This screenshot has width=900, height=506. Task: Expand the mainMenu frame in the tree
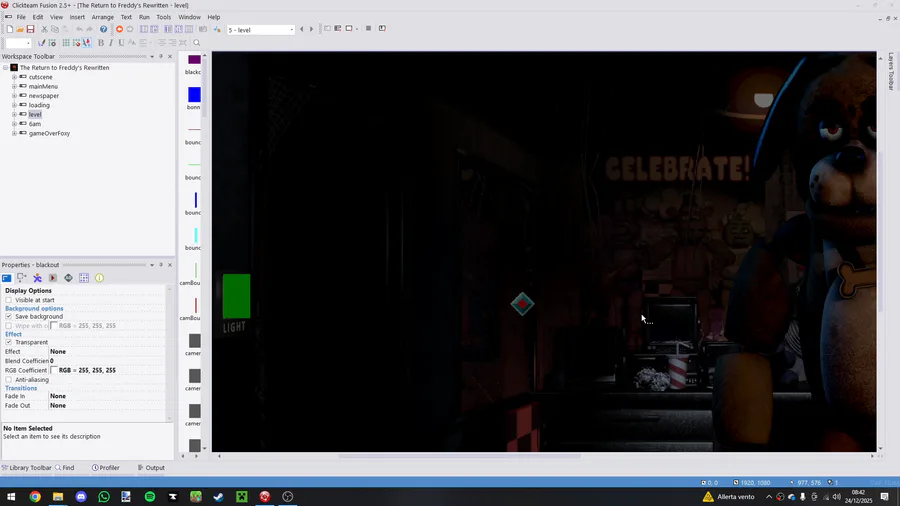pyautogui.click(x=14, y=86)
